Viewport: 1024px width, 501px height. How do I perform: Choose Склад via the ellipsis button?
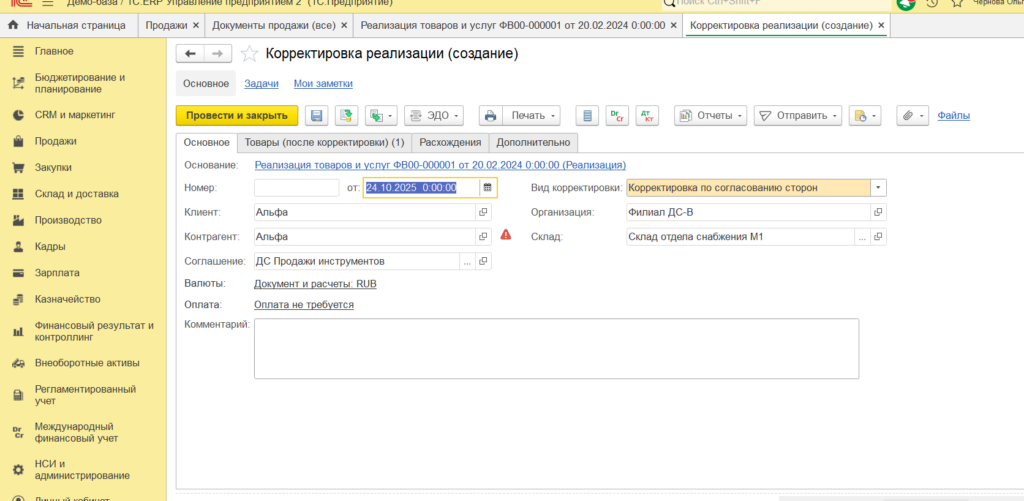pos(863,237)
